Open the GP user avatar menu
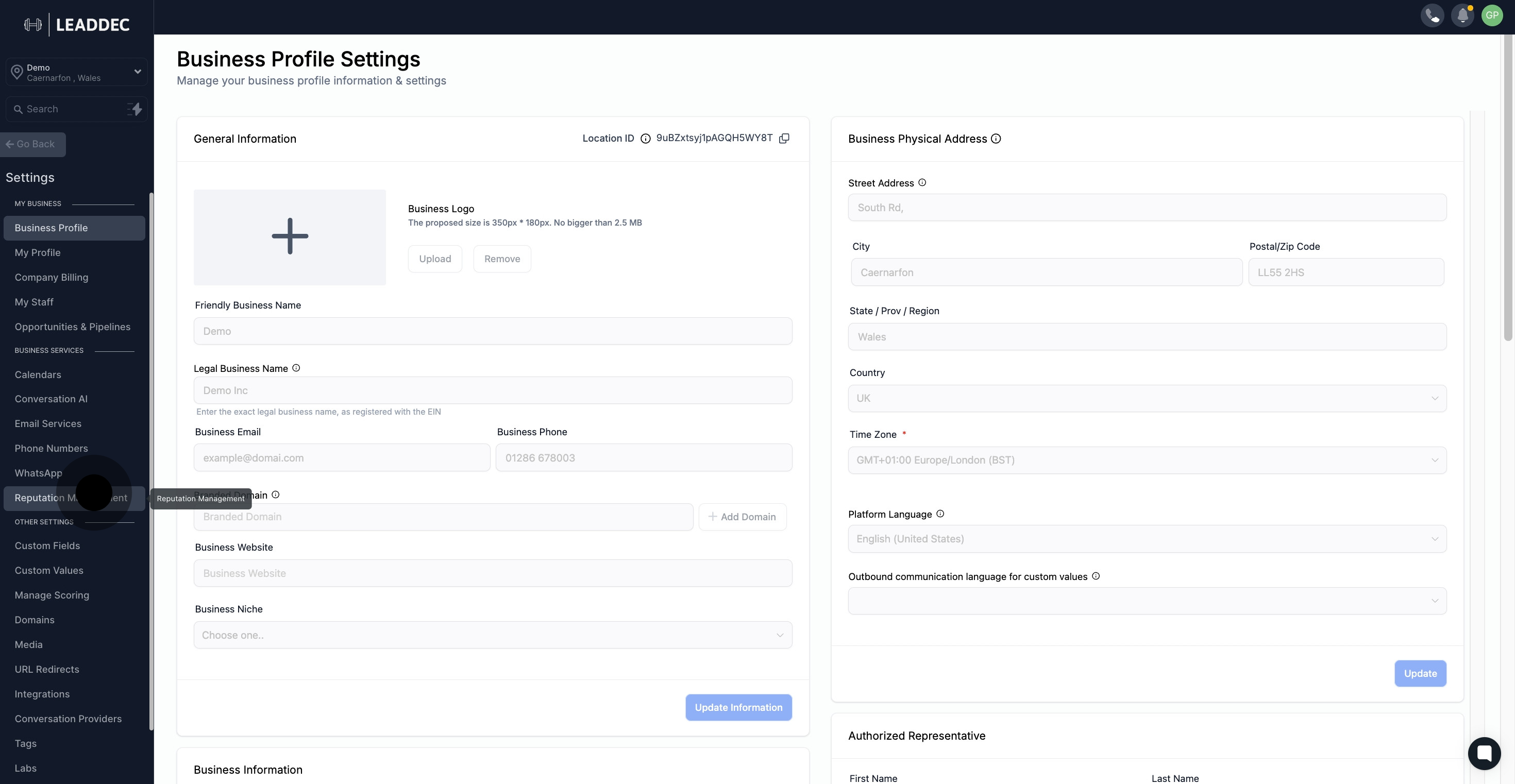This screenshot has width=1515, height=784. point(1492,15)
